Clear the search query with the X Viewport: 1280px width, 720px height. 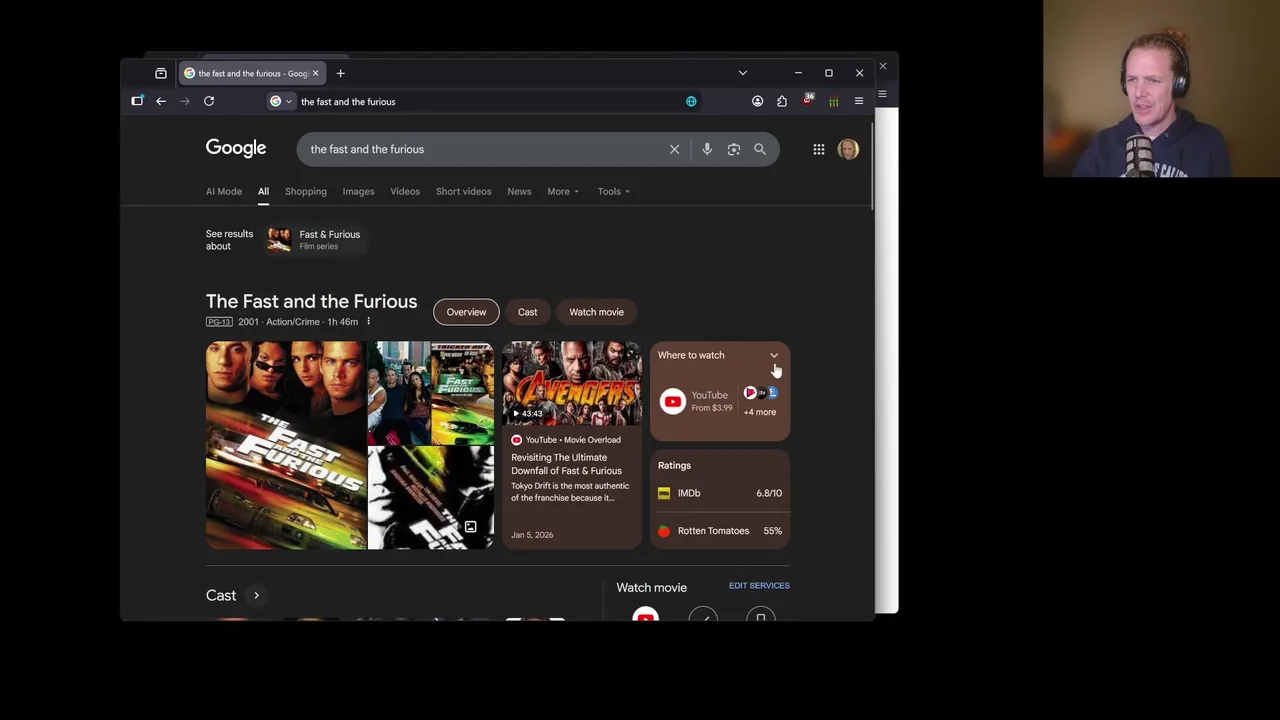tap(674, 149)
